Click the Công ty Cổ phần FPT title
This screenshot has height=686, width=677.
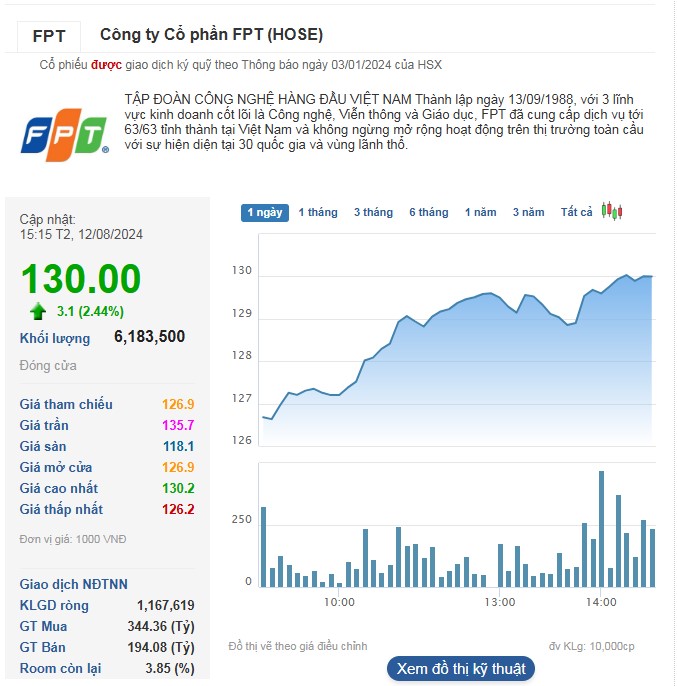click(211, 35)
